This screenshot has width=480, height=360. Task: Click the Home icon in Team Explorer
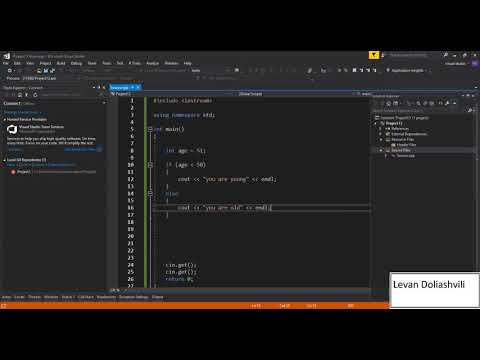(20, 95)
